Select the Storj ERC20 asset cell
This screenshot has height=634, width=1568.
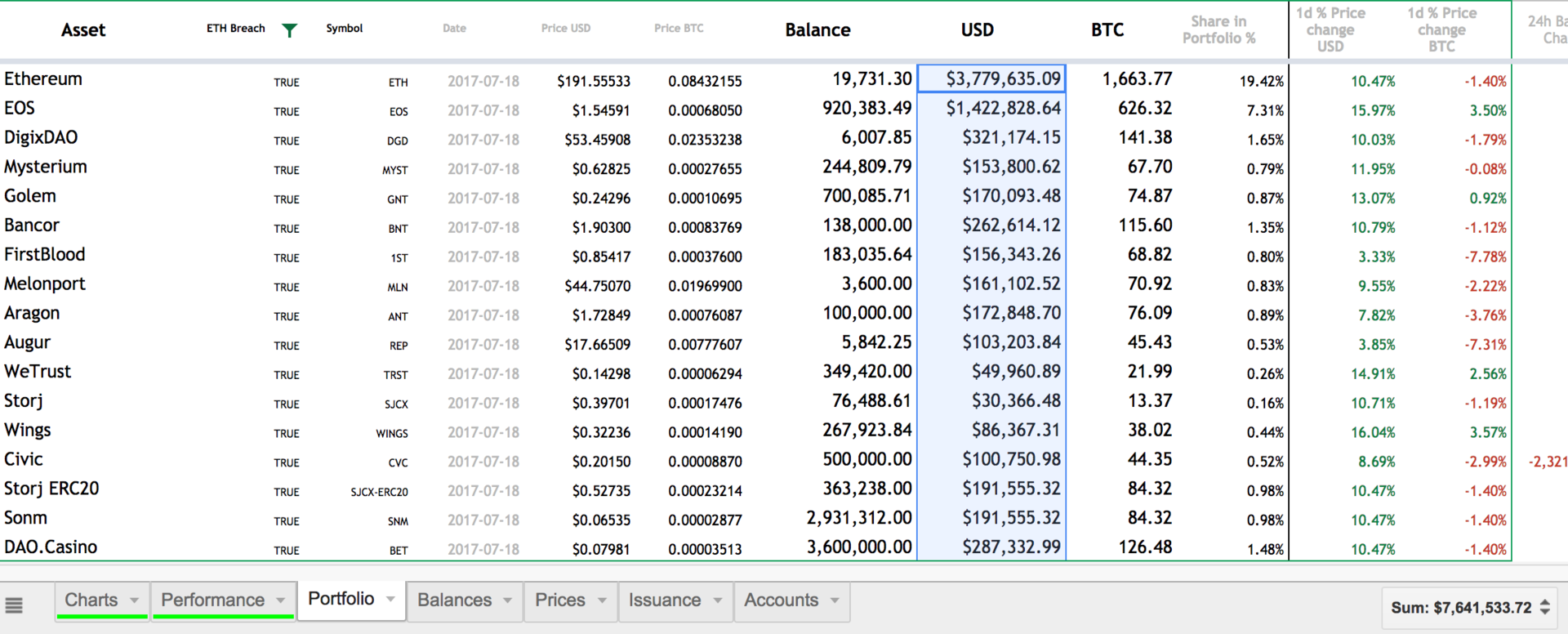51,489
